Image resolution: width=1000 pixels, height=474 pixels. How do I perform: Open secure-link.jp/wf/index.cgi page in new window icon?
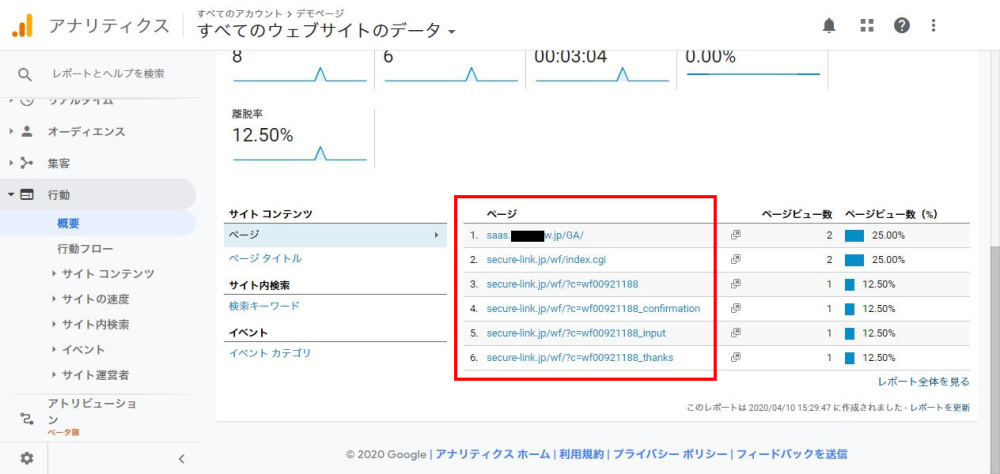[x=735, y=260]
